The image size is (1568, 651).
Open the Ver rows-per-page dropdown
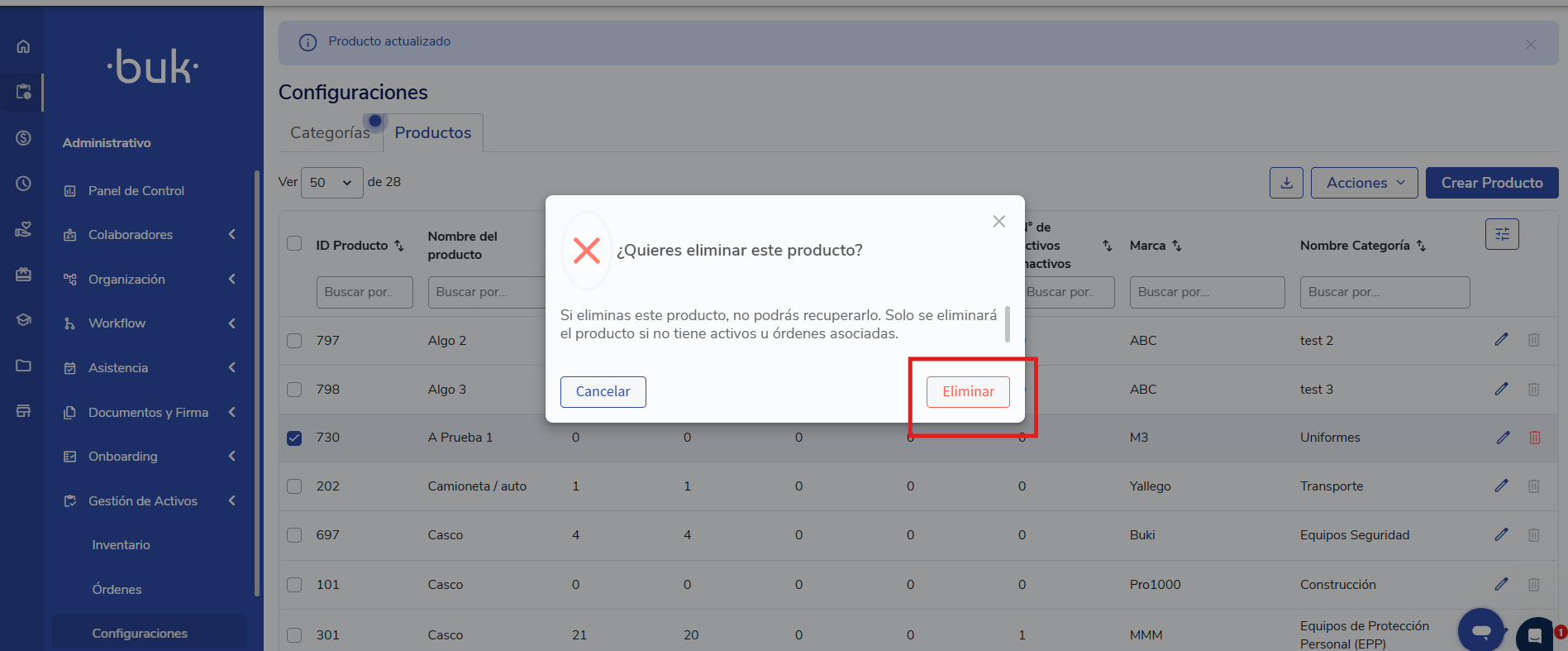(331, 183)
